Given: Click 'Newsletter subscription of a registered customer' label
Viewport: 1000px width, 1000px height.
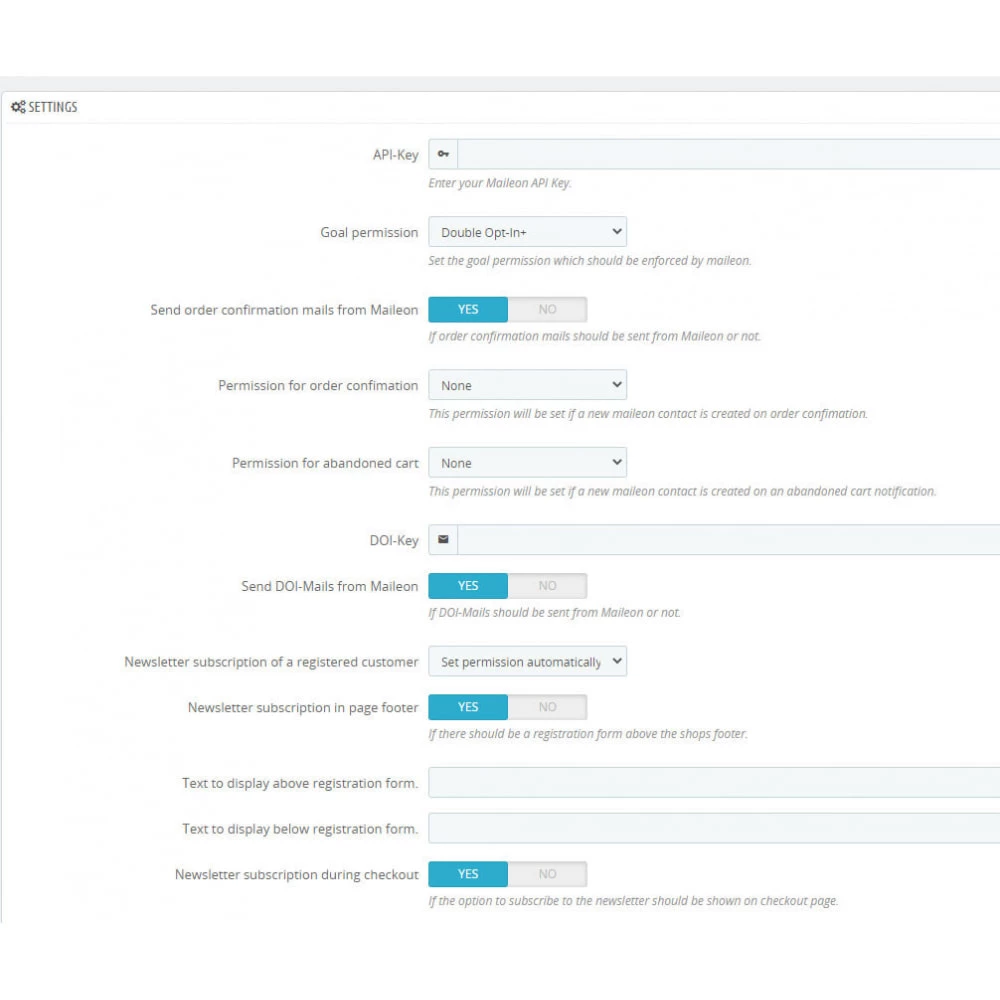Looking at the screenshot, I should (x=271, y=662).
